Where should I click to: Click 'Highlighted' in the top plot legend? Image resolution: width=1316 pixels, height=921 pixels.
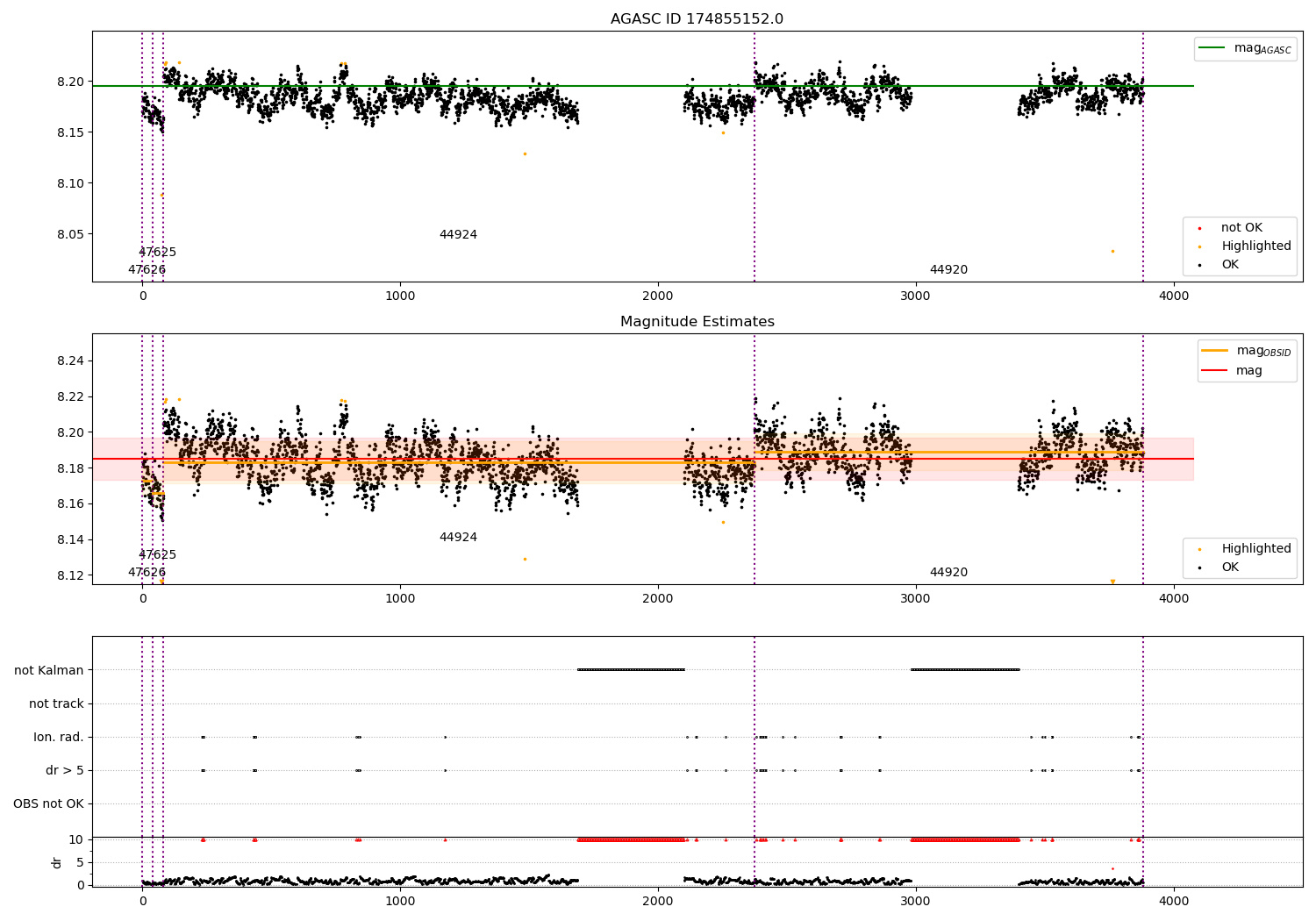[x=1256, y=246]
